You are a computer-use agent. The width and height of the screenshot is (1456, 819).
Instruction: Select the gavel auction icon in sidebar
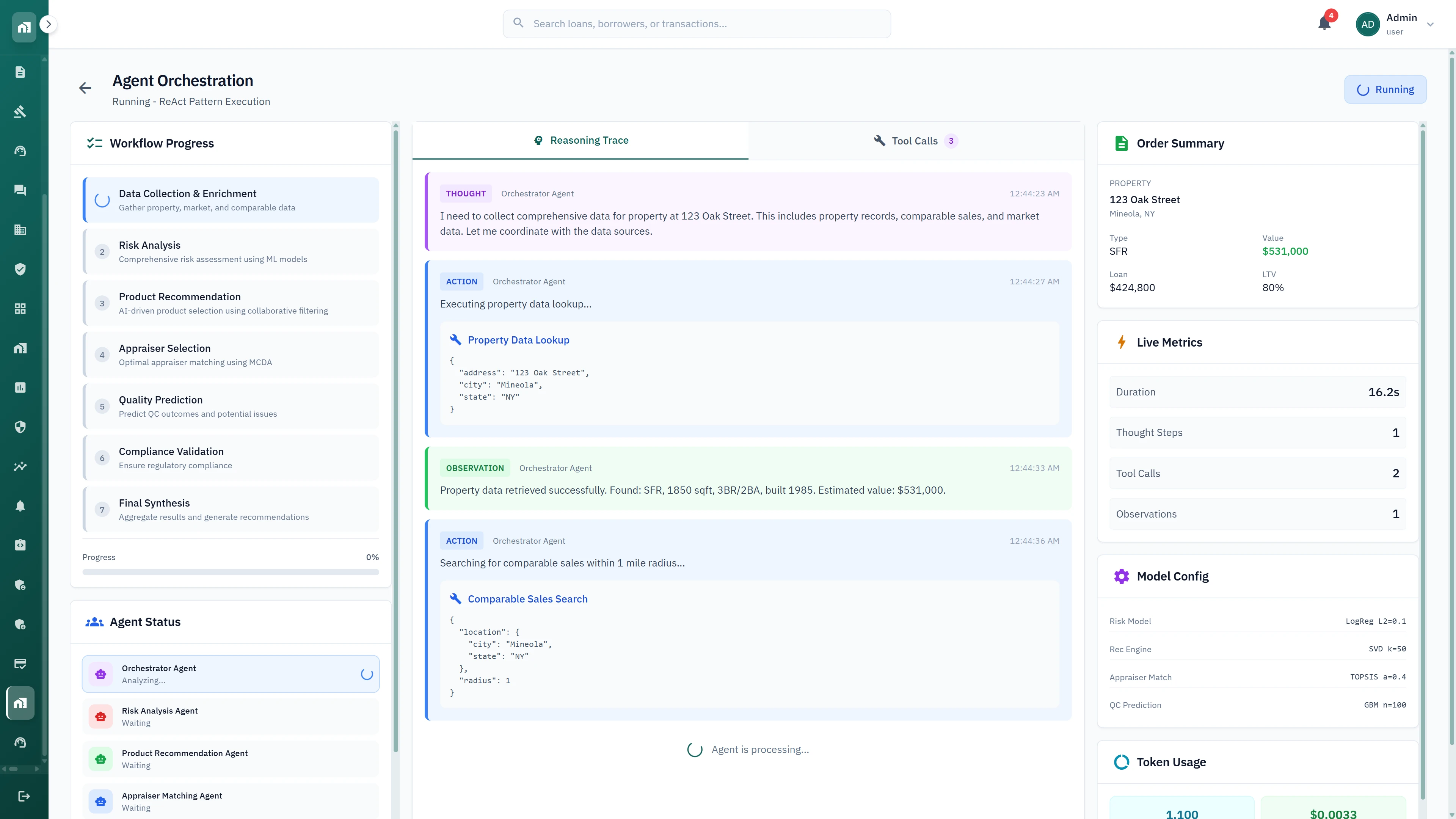(20, 111)
